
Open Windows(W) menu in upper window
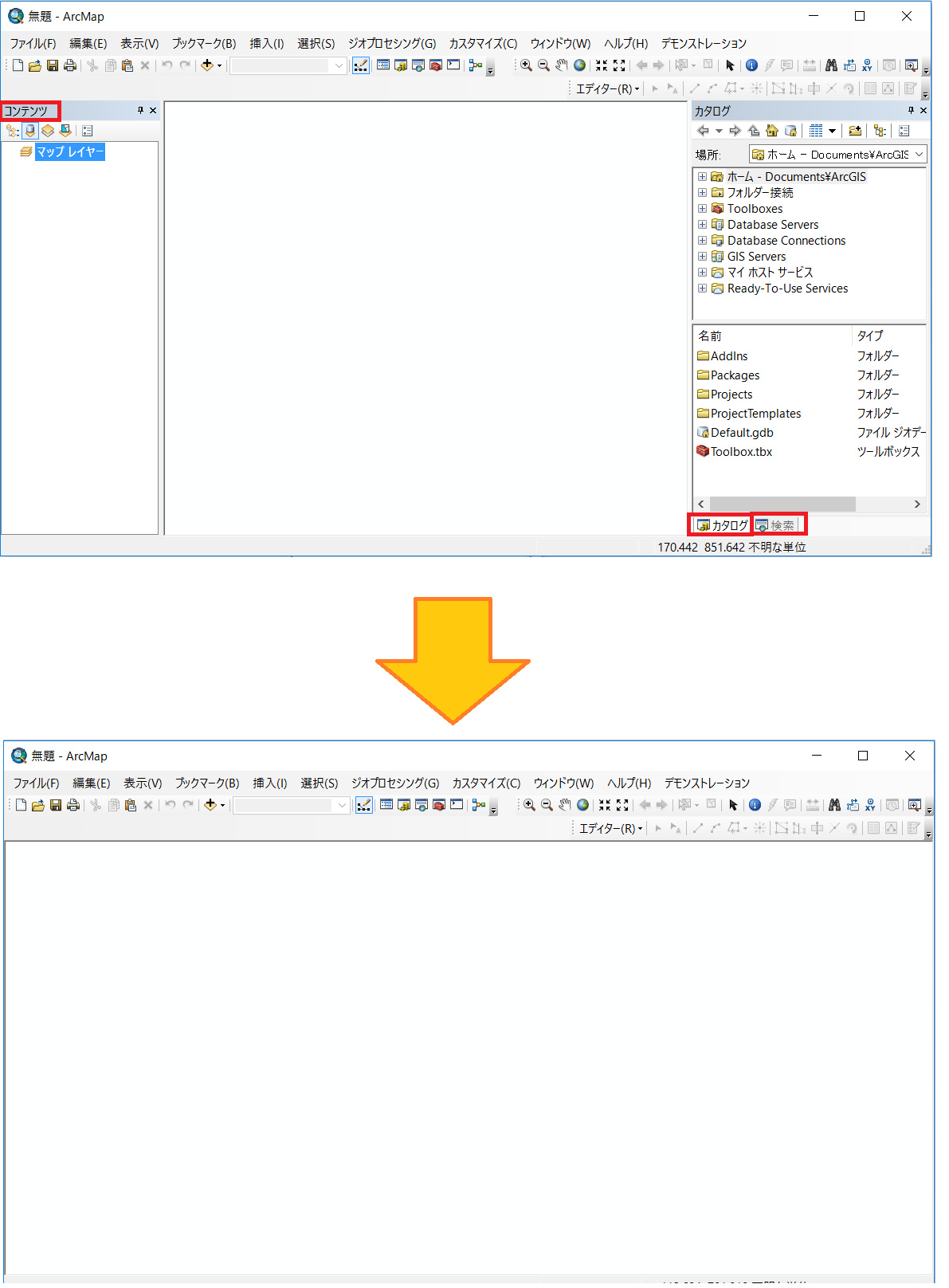tap(560, 43)
